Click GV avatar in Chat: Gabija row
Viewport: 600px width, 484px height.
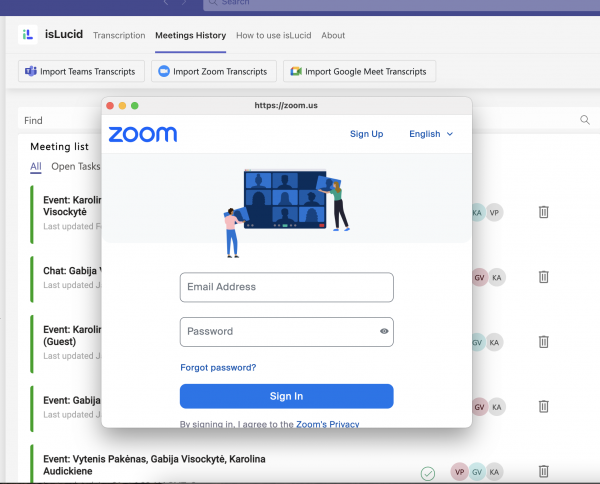(479, 278)
